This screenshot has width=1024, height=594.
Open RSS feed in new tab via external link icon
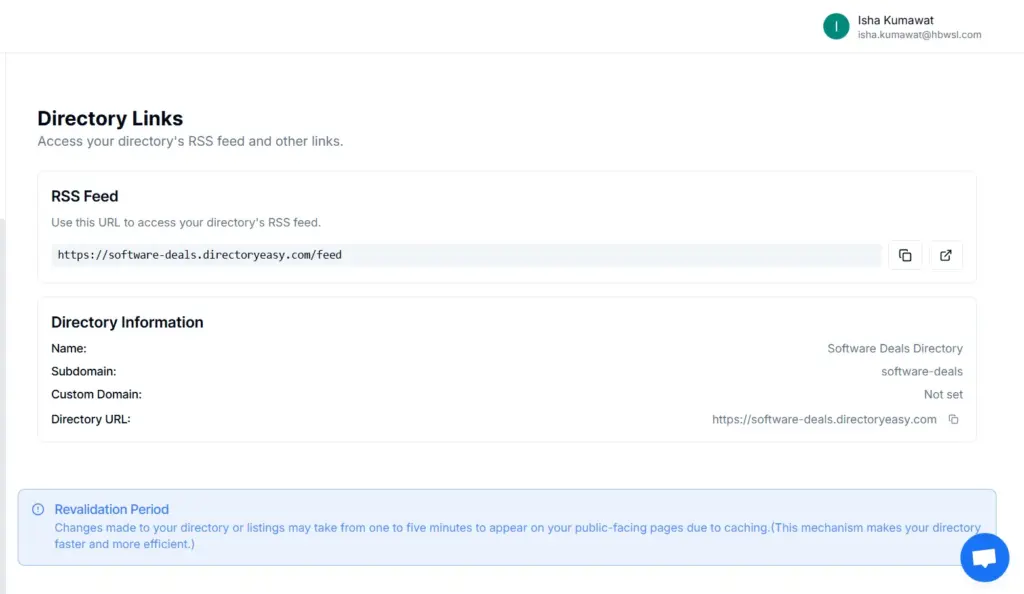click(x=945, y=255)
